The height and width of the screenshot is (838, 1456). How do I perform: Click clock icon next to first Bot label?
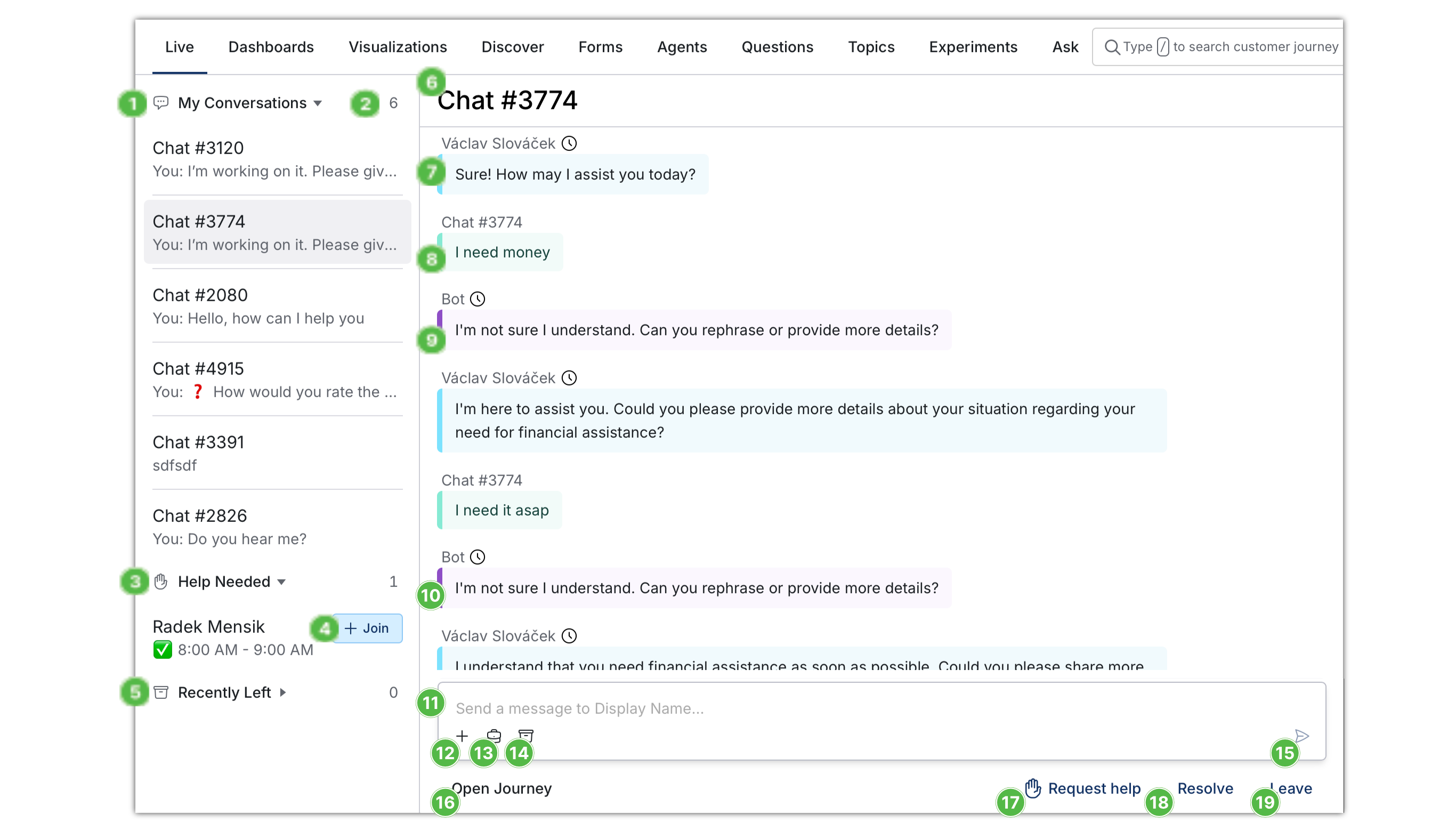click(x=478, y=299)
